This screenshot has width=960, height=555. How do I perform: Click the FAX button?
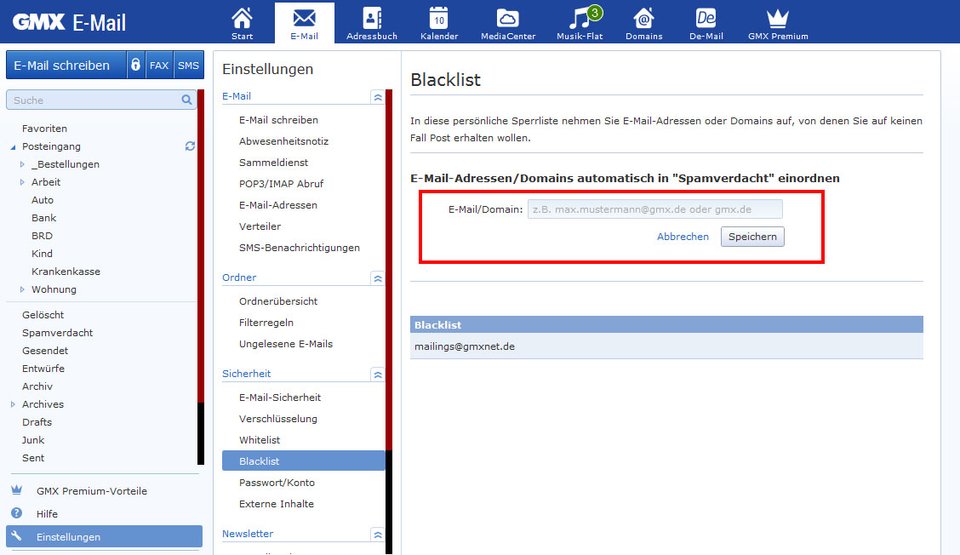159,65
